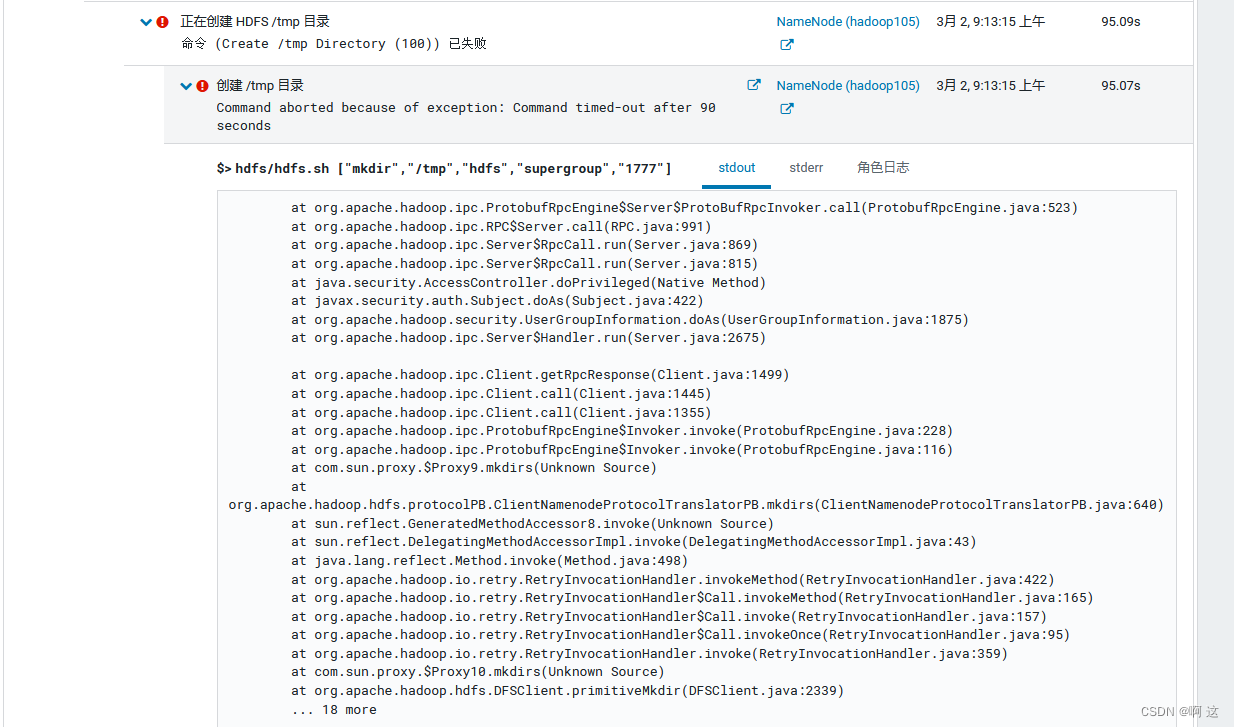Click external link icon below first NameNode link
The image size is (1234, 727).
(x=786, y=45)
